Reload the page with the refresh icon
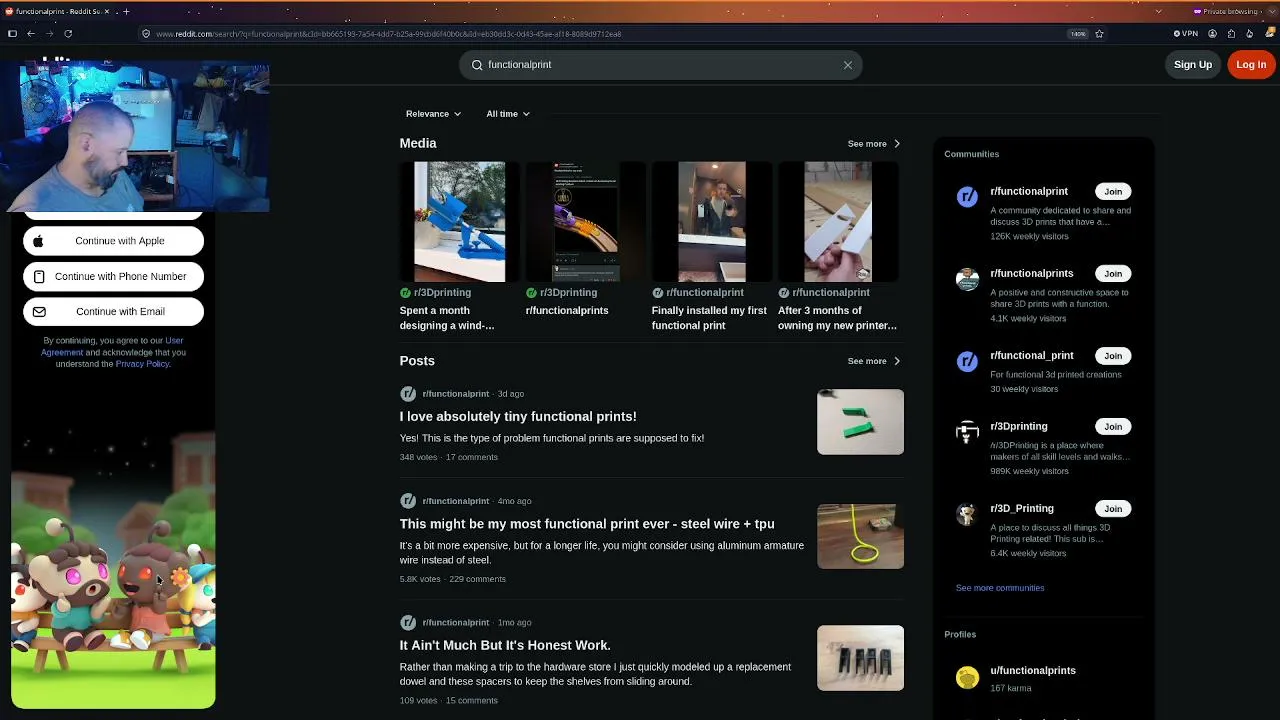The height and width of the screenshot is (720, 1280). pos(68,33)
